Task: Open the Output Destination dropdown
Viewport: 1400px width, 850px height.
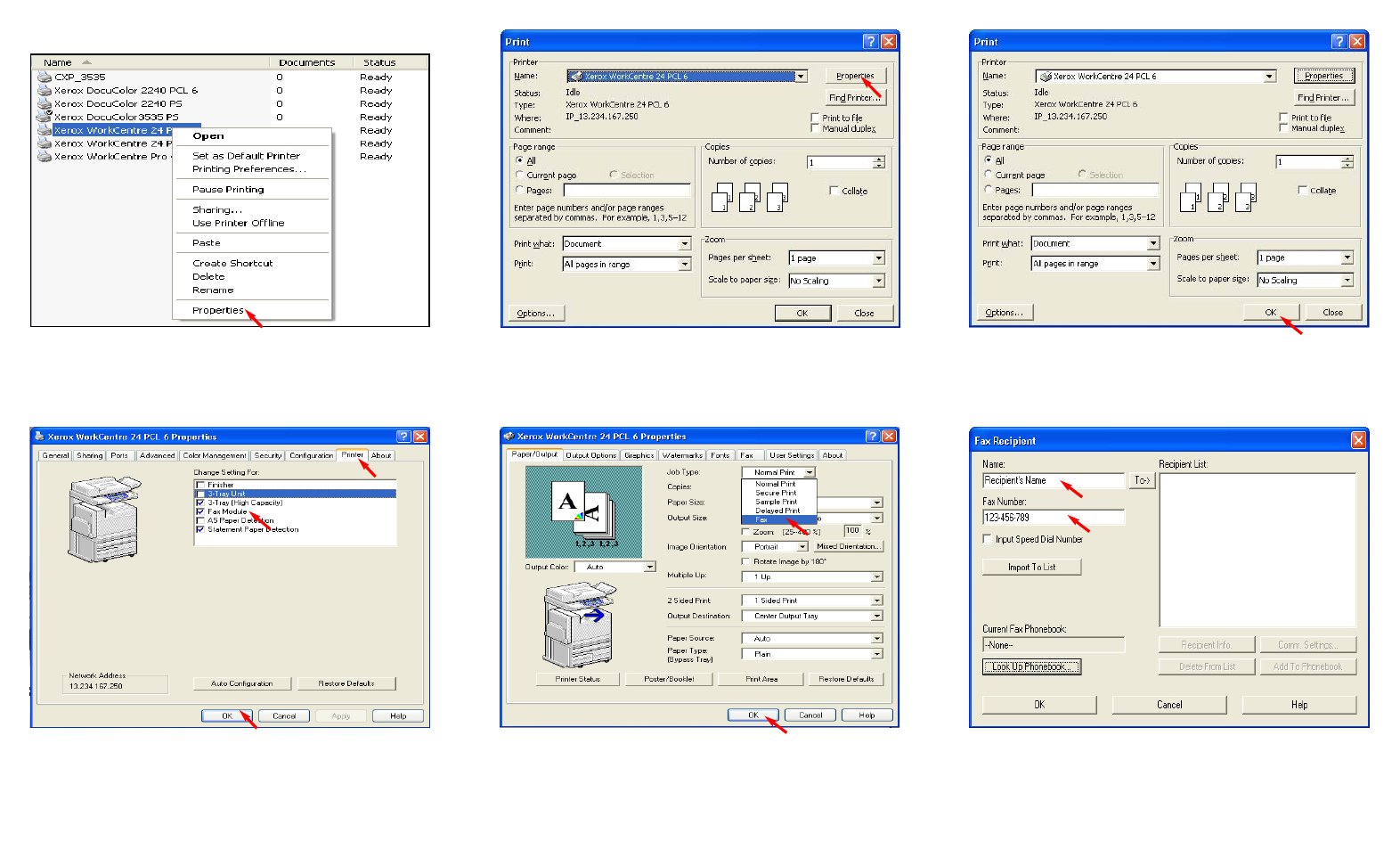Action: click(x=877, y=616)
